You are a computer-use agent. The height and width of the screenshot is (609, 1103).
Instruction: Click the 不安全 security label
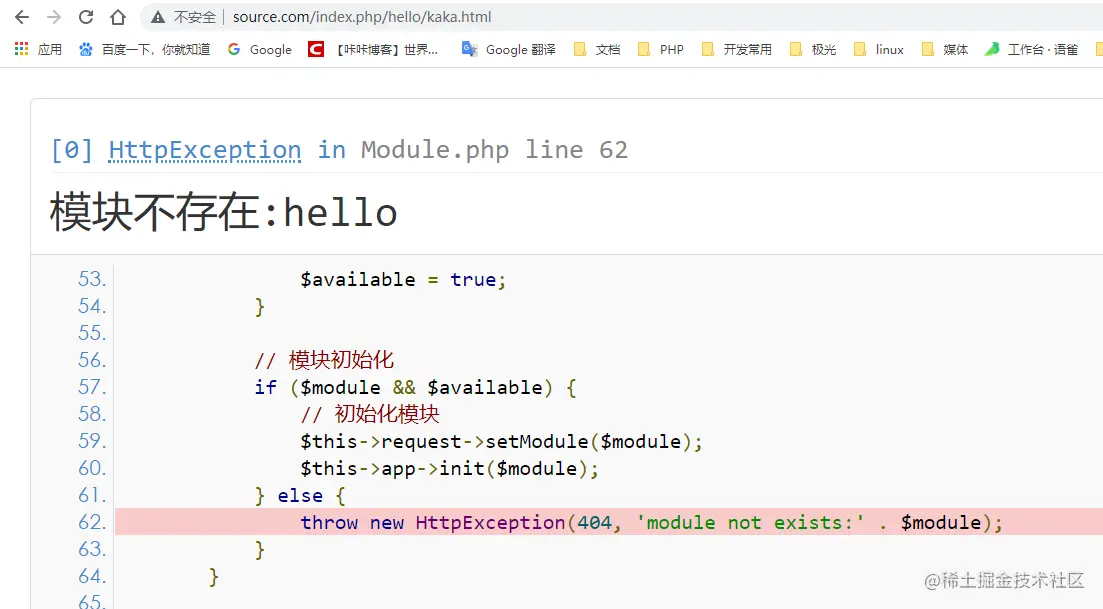195,17
